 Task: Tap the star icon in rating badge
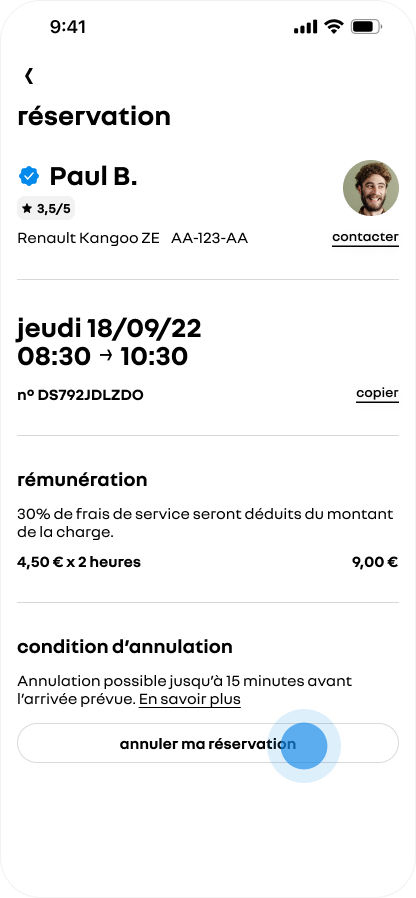27,209
